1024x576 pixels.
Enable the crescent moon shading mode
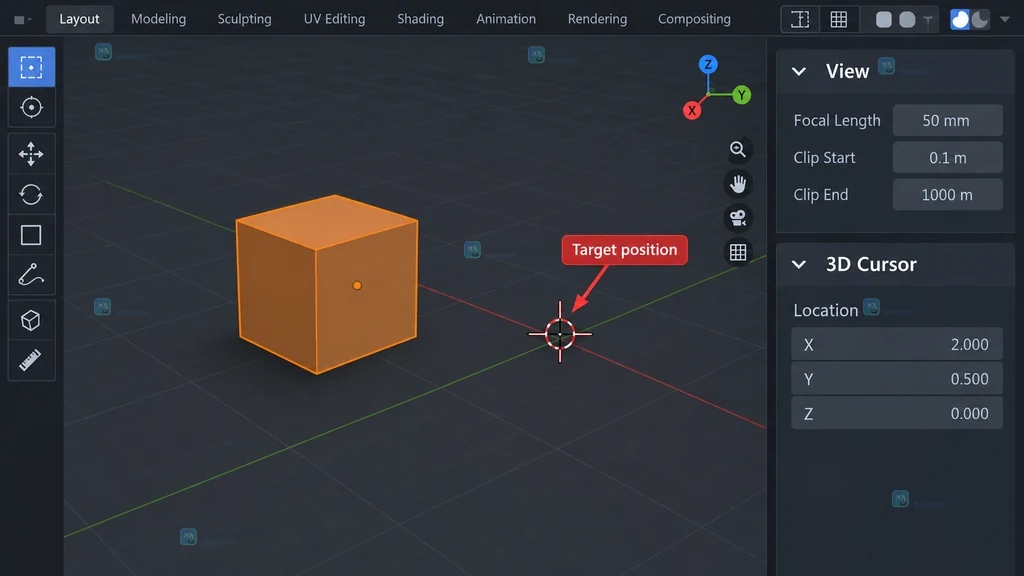click(980, 20)
